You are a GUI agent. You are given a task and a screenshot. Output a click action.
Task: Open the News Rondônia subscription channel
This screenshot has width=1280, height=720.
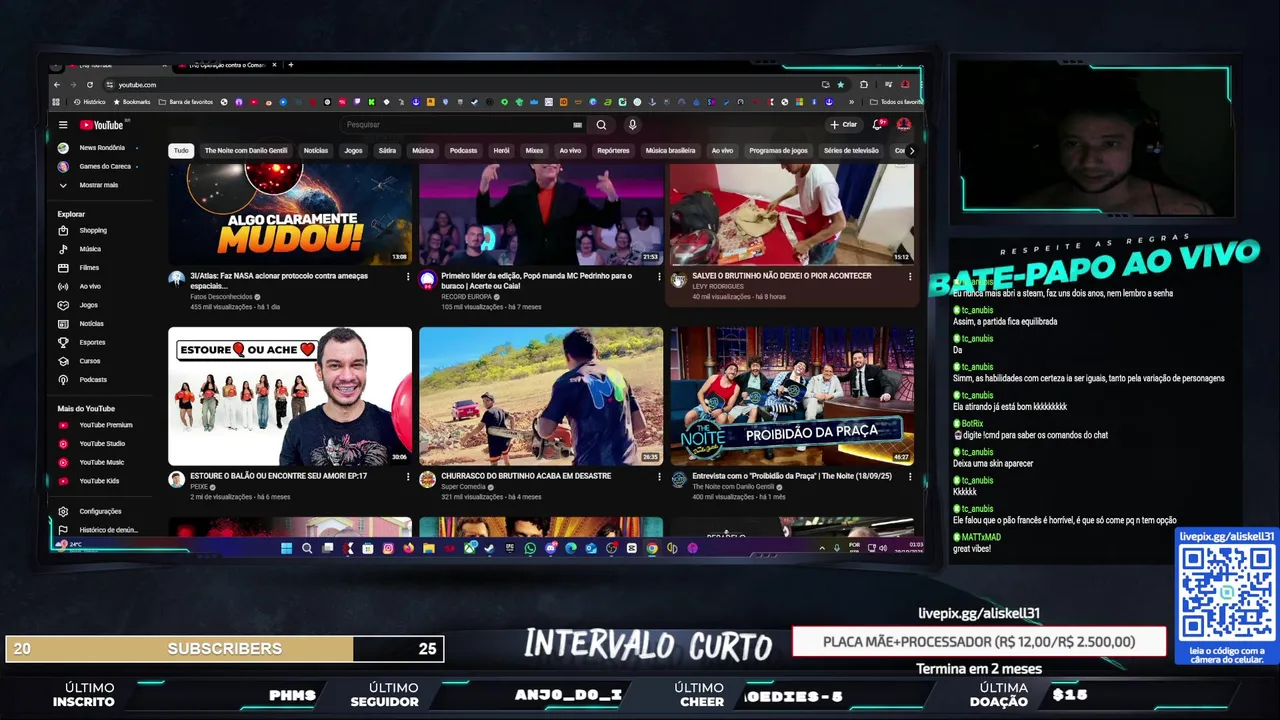102,148
